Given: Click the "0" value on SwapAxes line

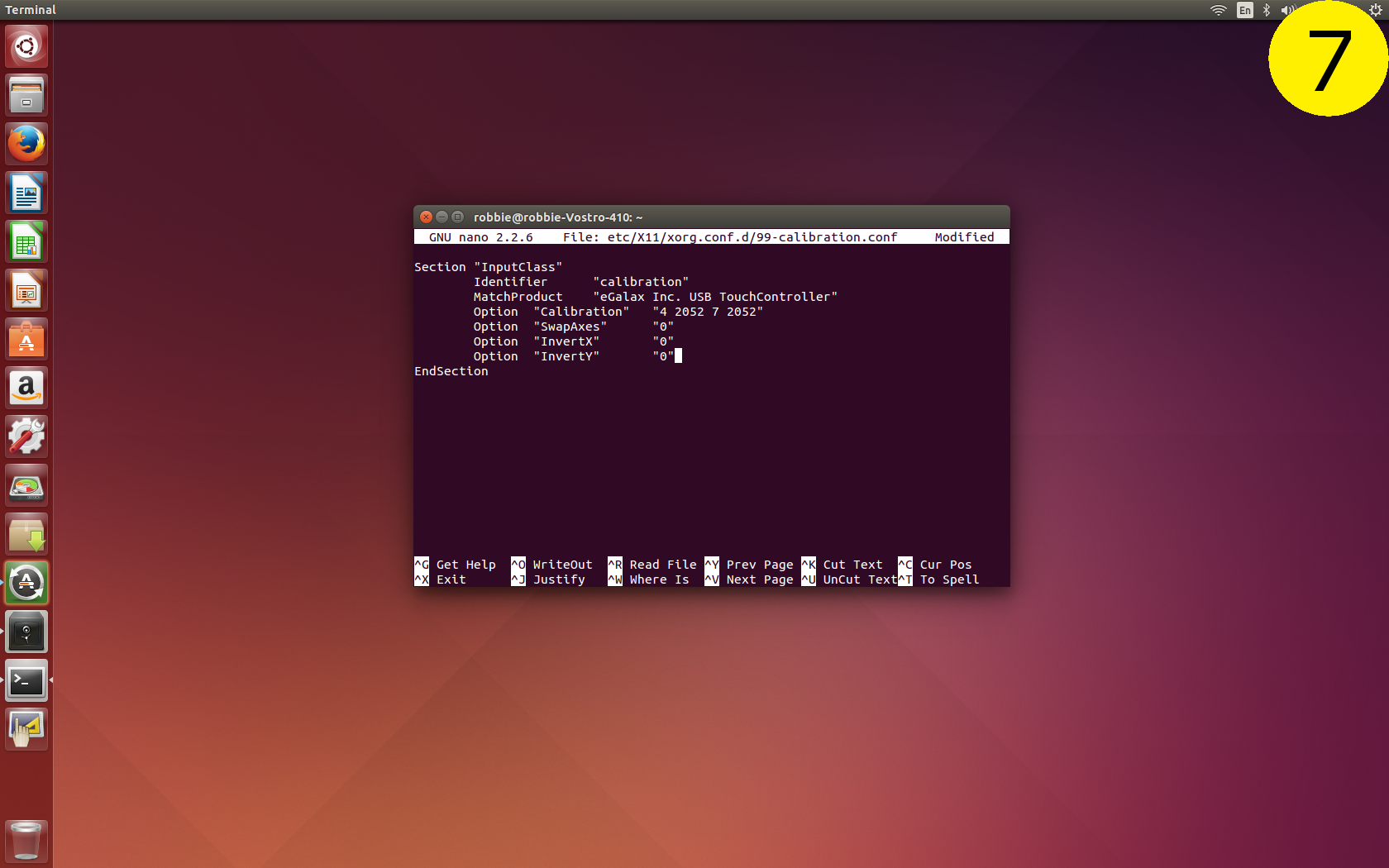Looking at the screenshot, I should coord(663,327).
